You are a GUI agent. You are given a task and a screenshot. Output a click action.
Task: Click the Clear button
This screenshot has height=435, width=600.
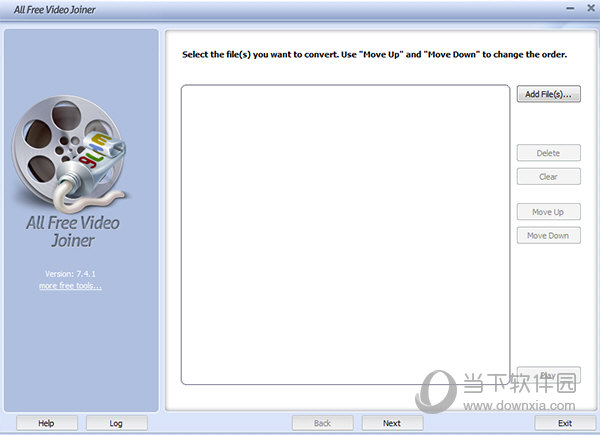coord(548,176)
